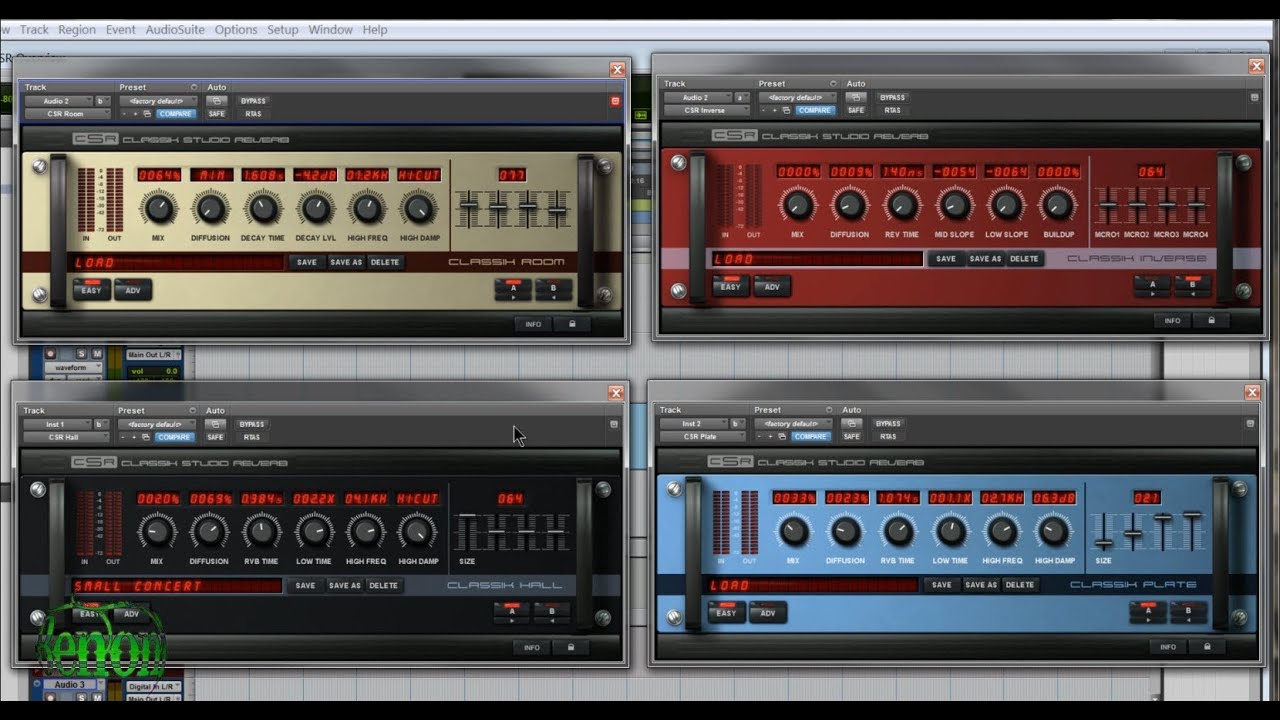Image resolution: width=1280 pixels, height=720 pixels.
Task: Open the Track menu
Action: [34, 30]
